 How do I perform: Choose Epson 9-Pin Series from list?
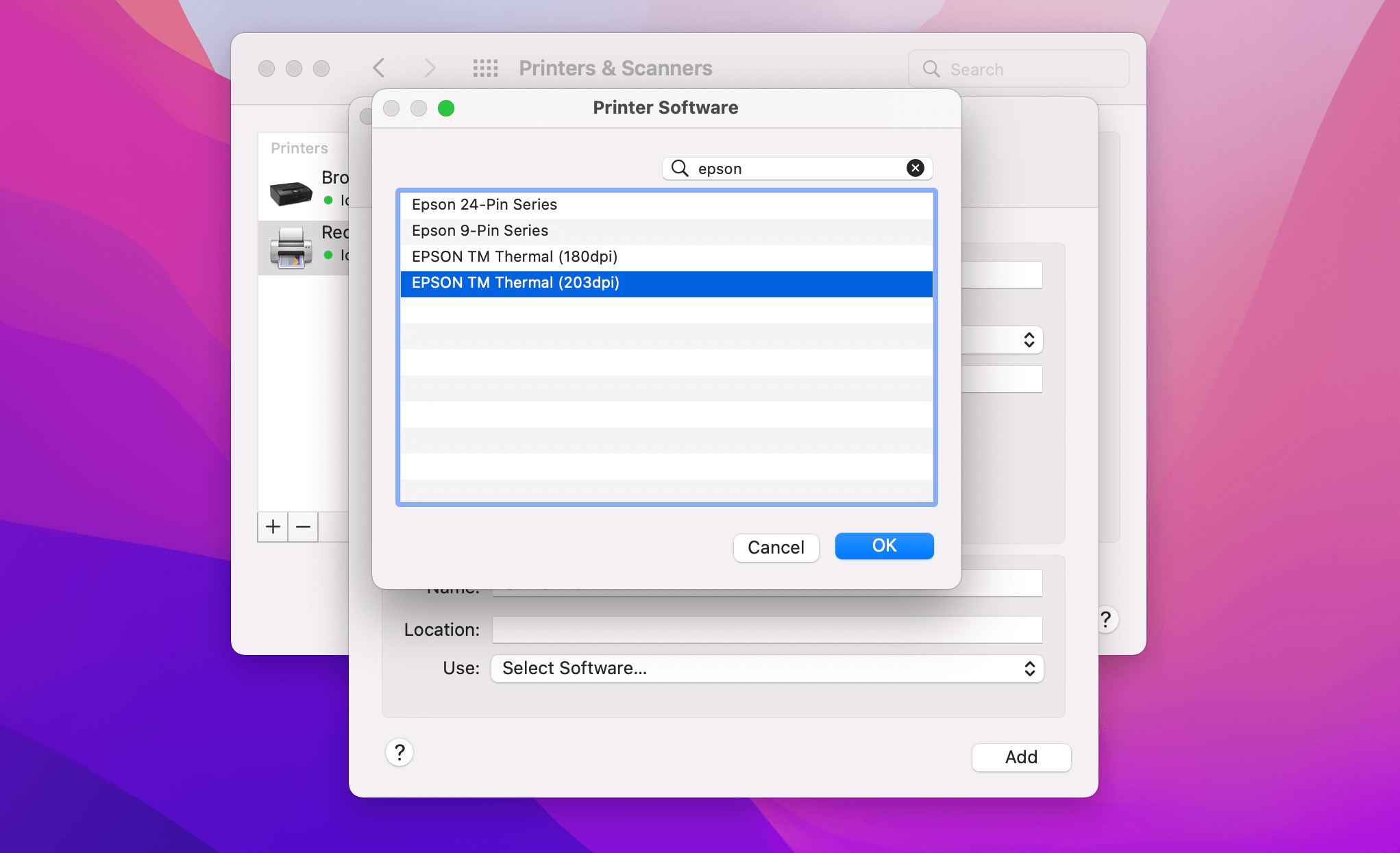tap(480, 230)
